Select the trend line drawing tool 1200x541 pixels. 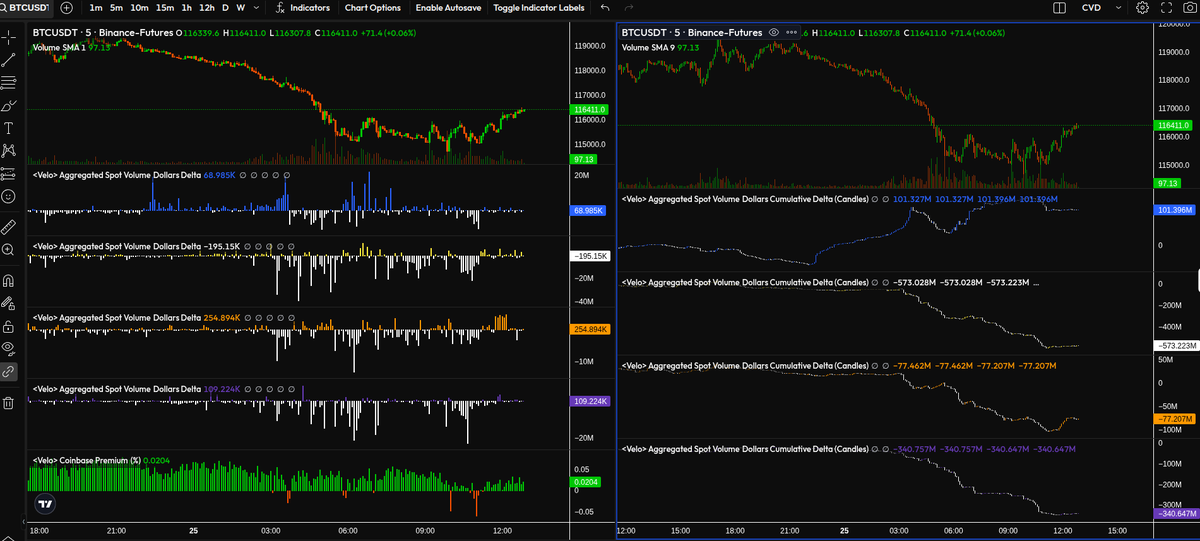pyautogui.click(x=9, y=59)
